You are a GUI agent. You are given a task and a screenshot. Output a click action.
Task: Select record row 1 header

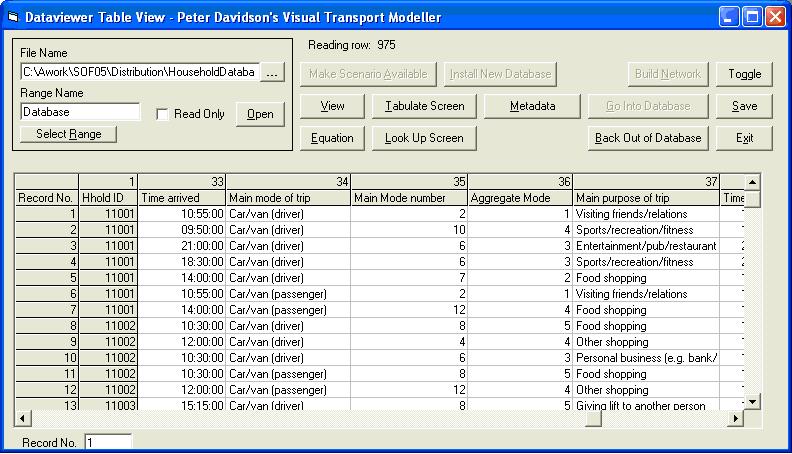(46, 214)
